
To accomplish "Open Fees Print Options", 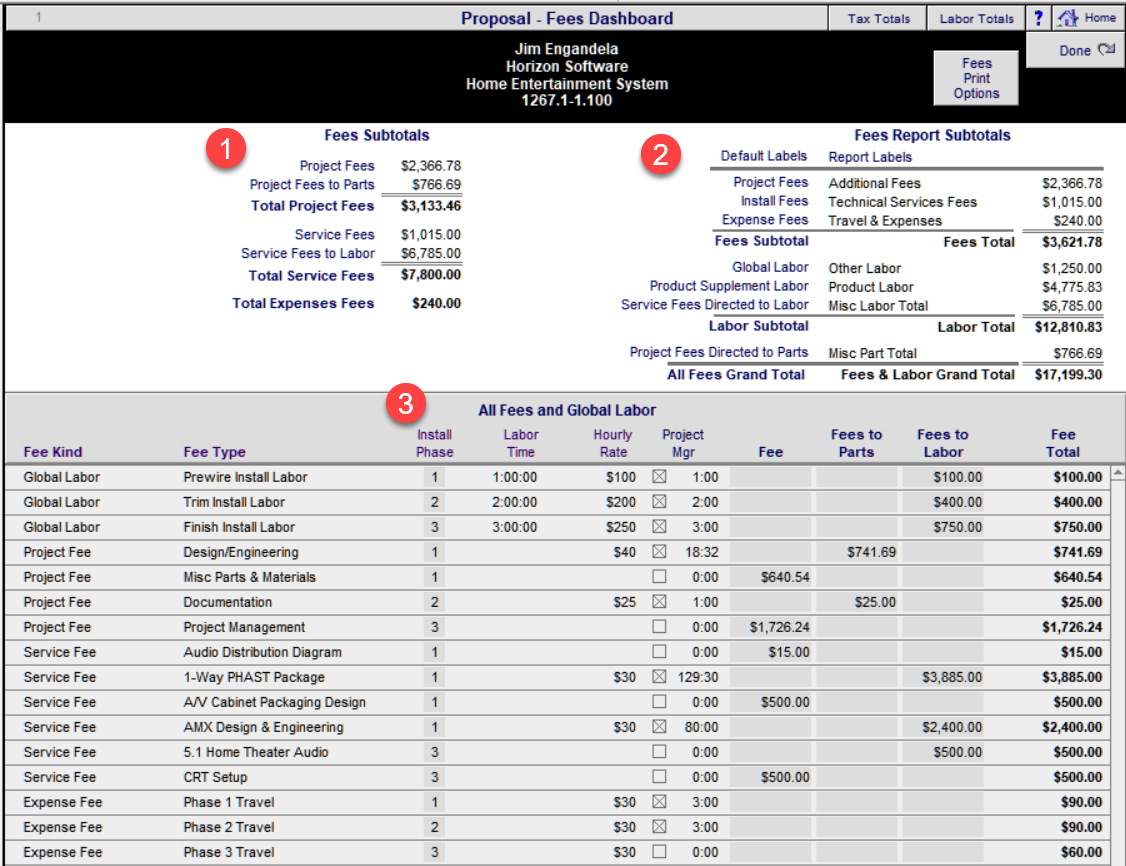I will click(x=976, y=78).
